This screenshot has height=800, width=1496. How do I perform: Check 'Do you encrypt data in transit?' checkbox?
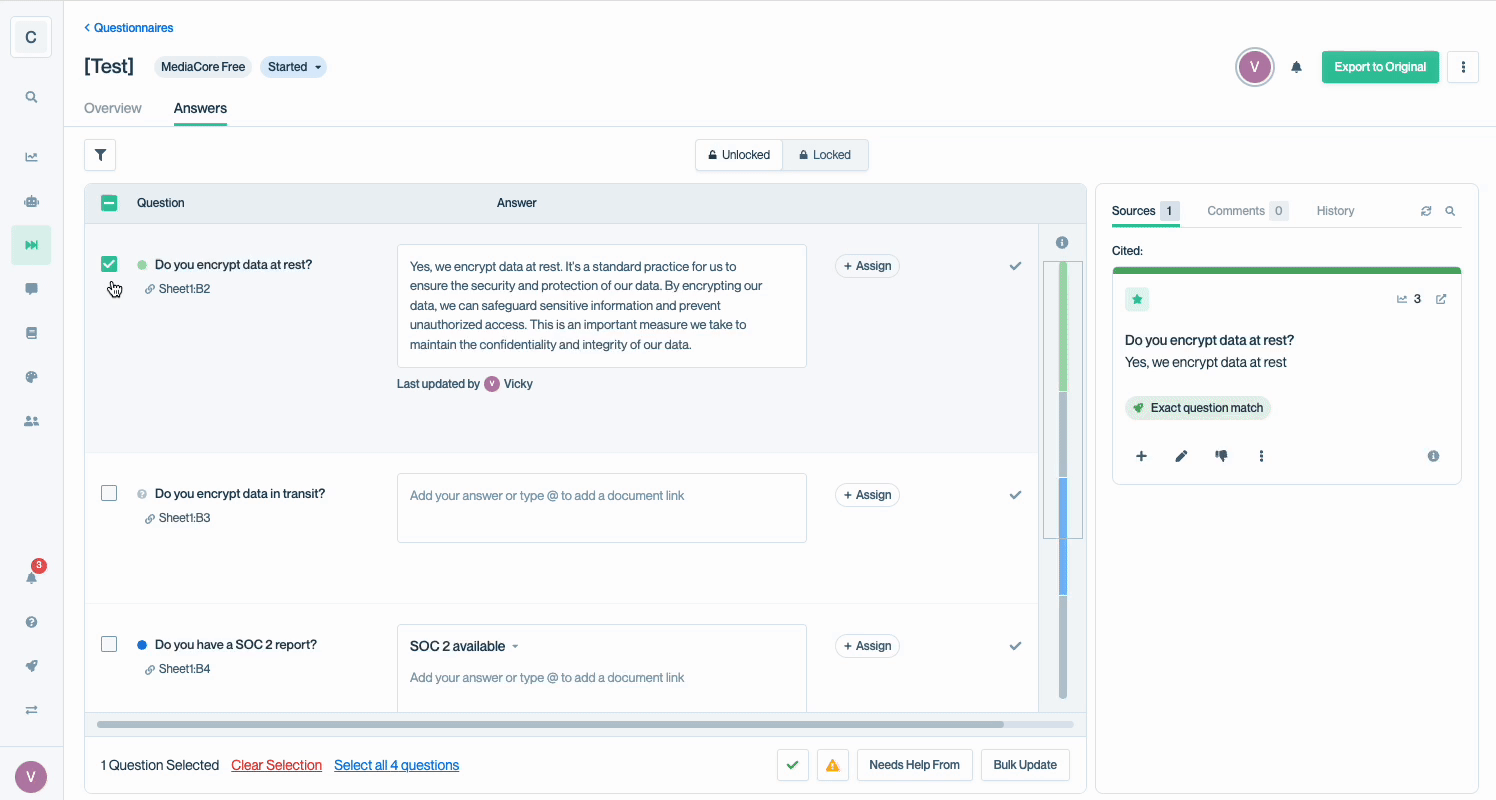point(109,493)
